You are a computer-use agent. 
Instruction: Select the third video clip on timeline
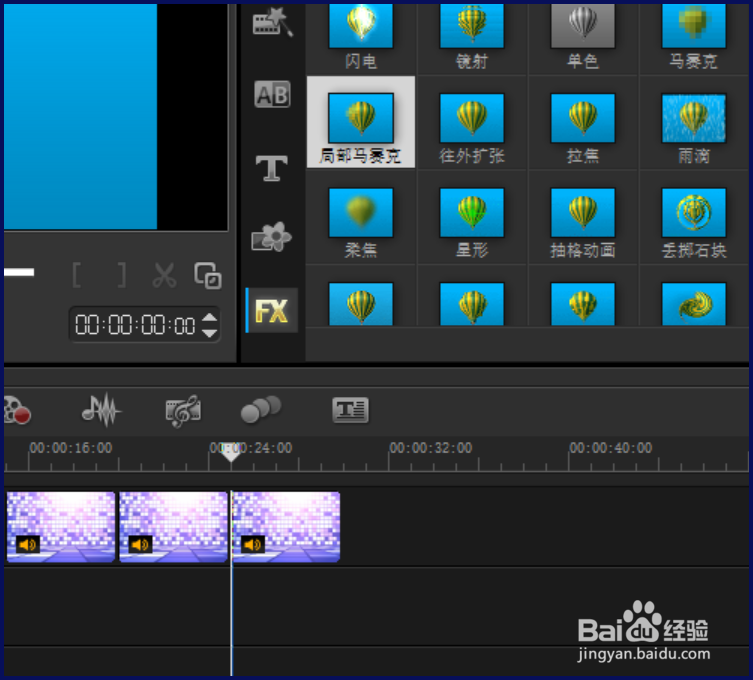[286, 526]
